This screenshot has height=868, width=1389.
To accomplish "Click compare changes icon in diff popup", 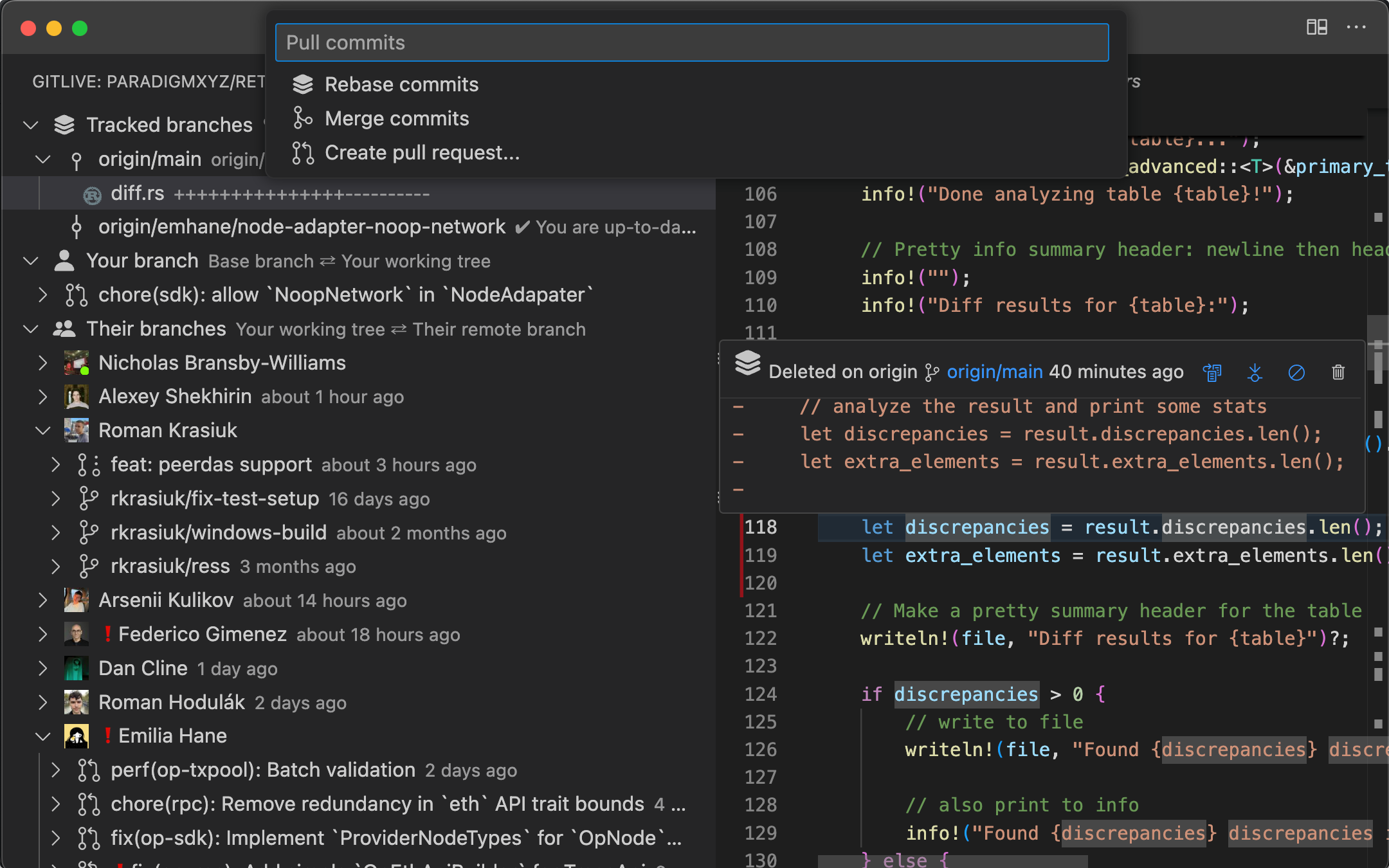I will click(1212, 372).
